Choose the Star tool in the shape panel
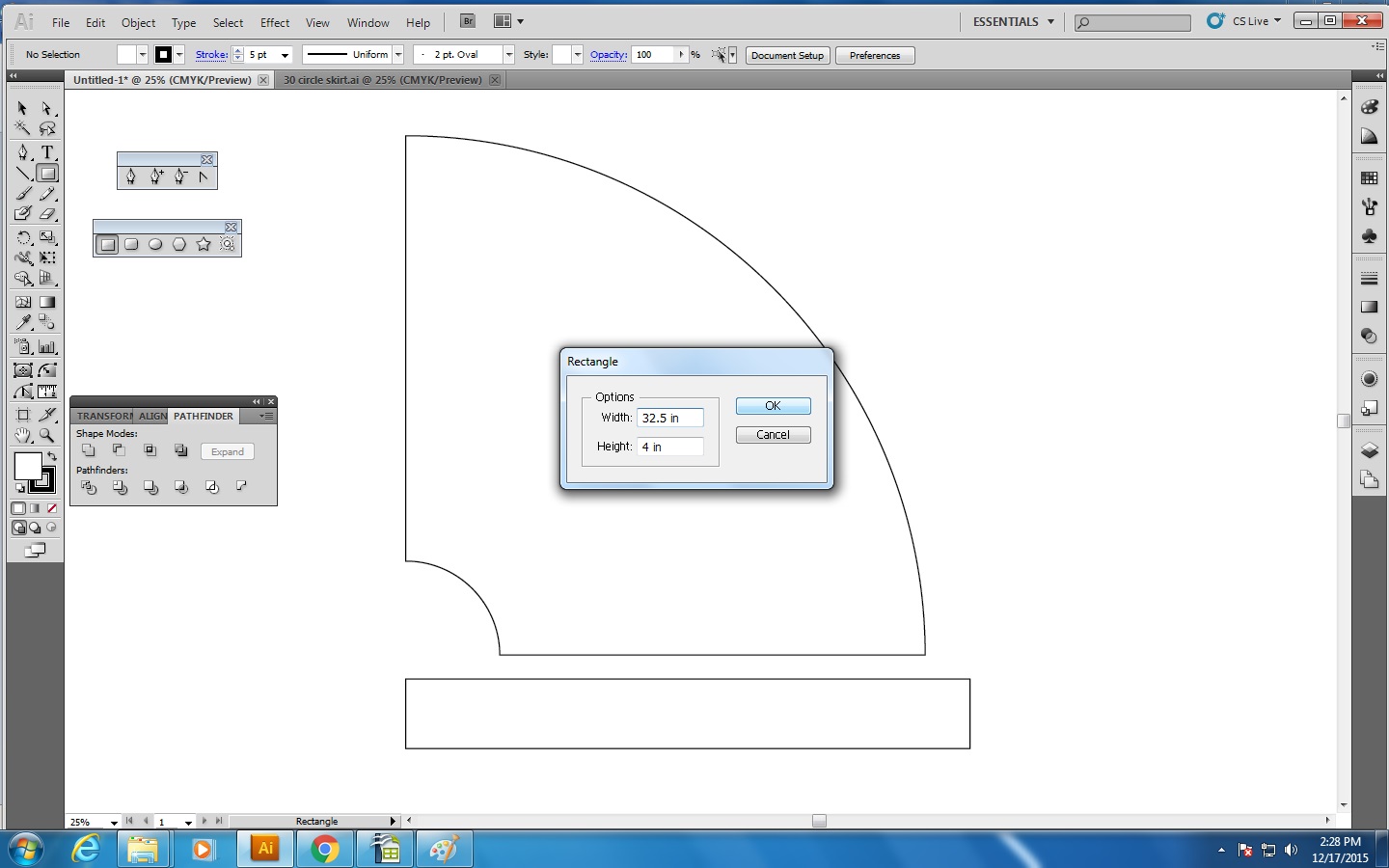 204,245
